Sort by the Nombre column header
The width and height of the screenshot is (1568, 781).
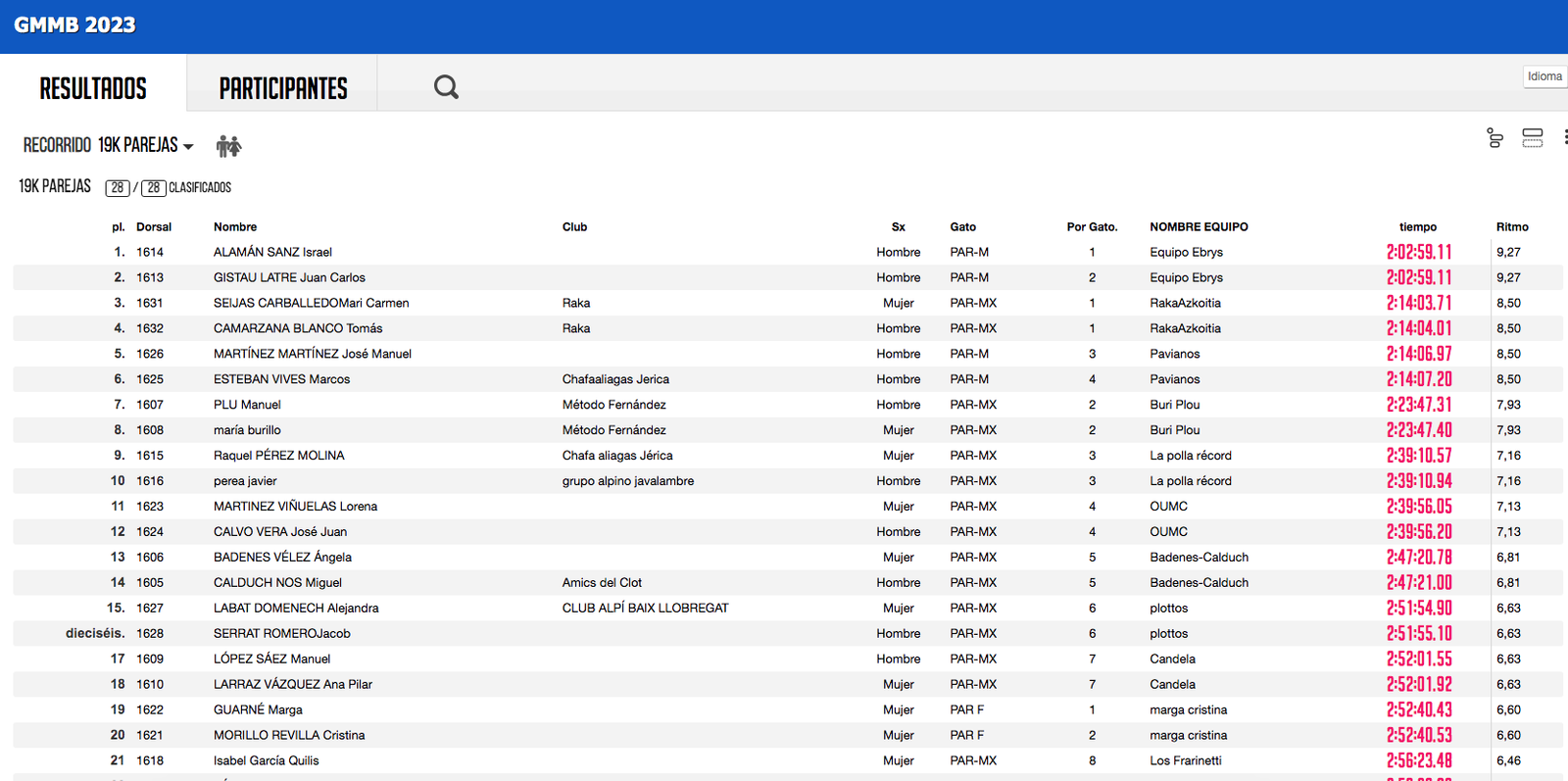pos(235,226)
